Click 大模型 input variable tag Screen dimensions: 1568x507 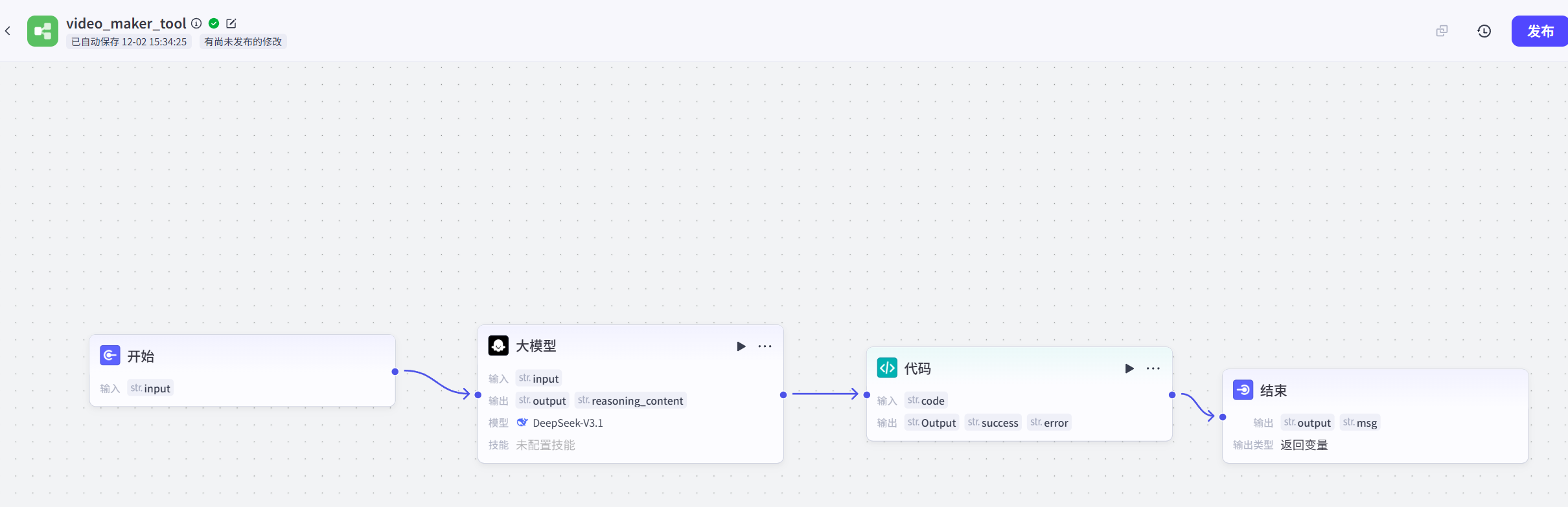[538, 379]
